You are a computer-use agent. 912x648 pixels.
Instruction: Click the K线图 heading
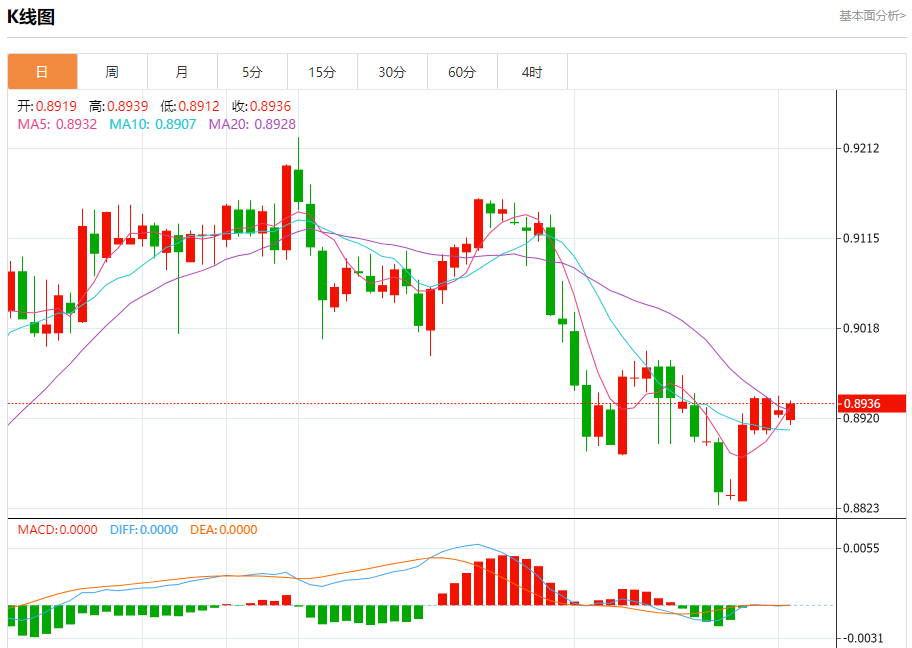[31, 17]
